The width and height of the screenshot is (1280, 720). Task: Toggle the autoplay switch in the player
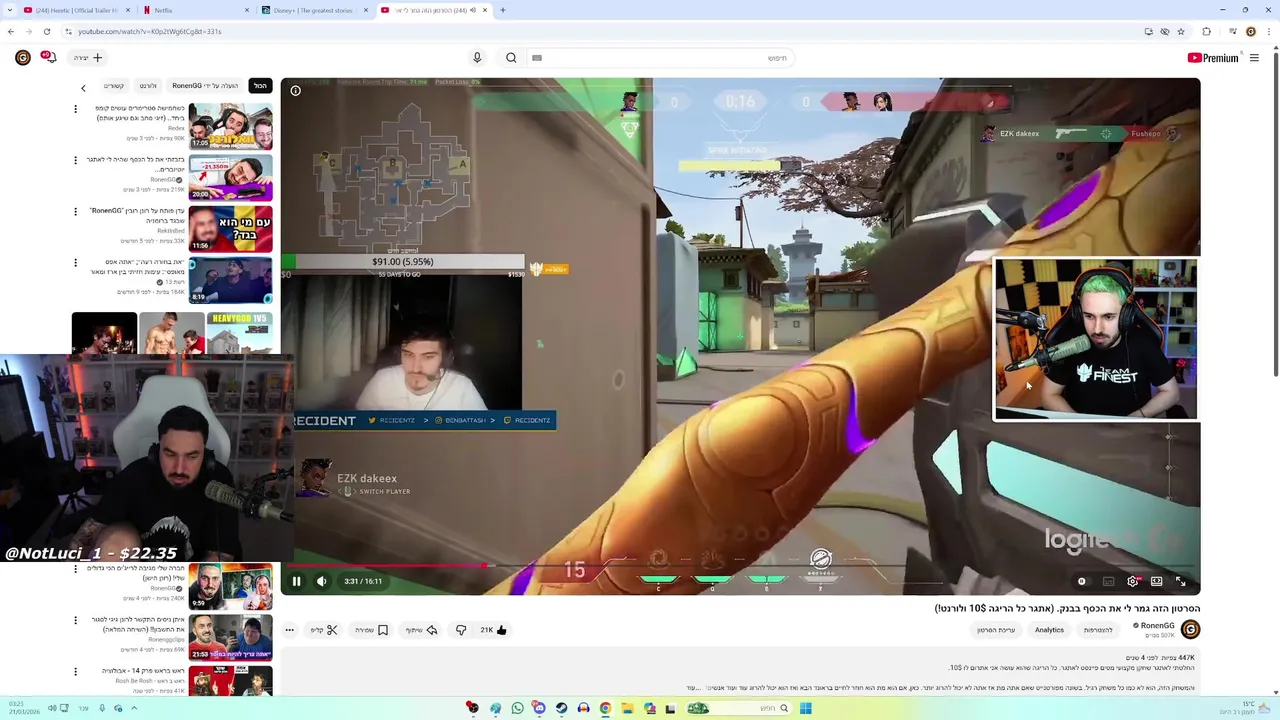1082,581
